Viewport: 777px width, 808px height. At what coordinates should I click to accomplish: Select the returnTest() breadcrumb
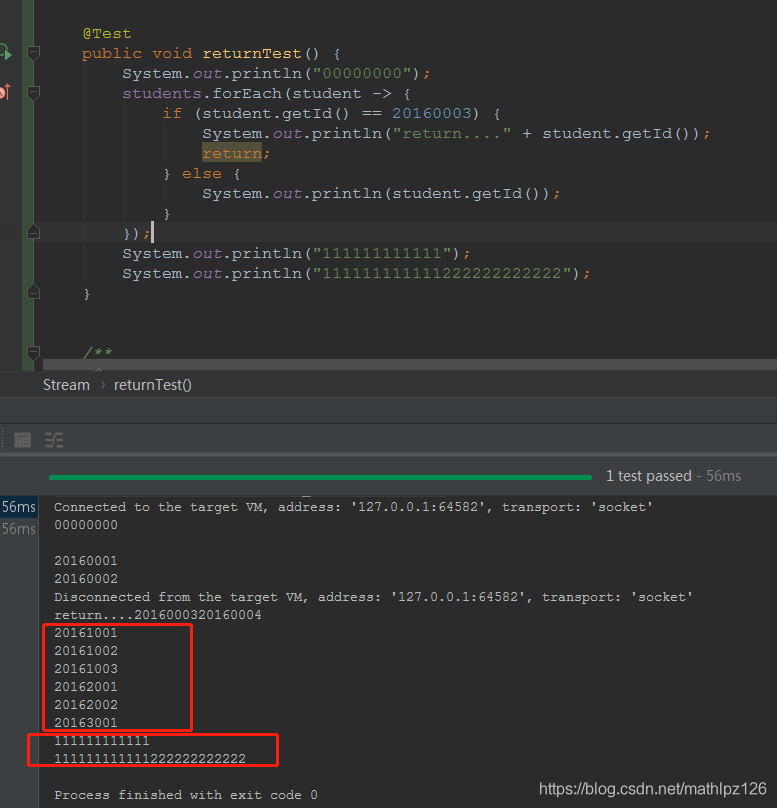click(x=152, y=385)
